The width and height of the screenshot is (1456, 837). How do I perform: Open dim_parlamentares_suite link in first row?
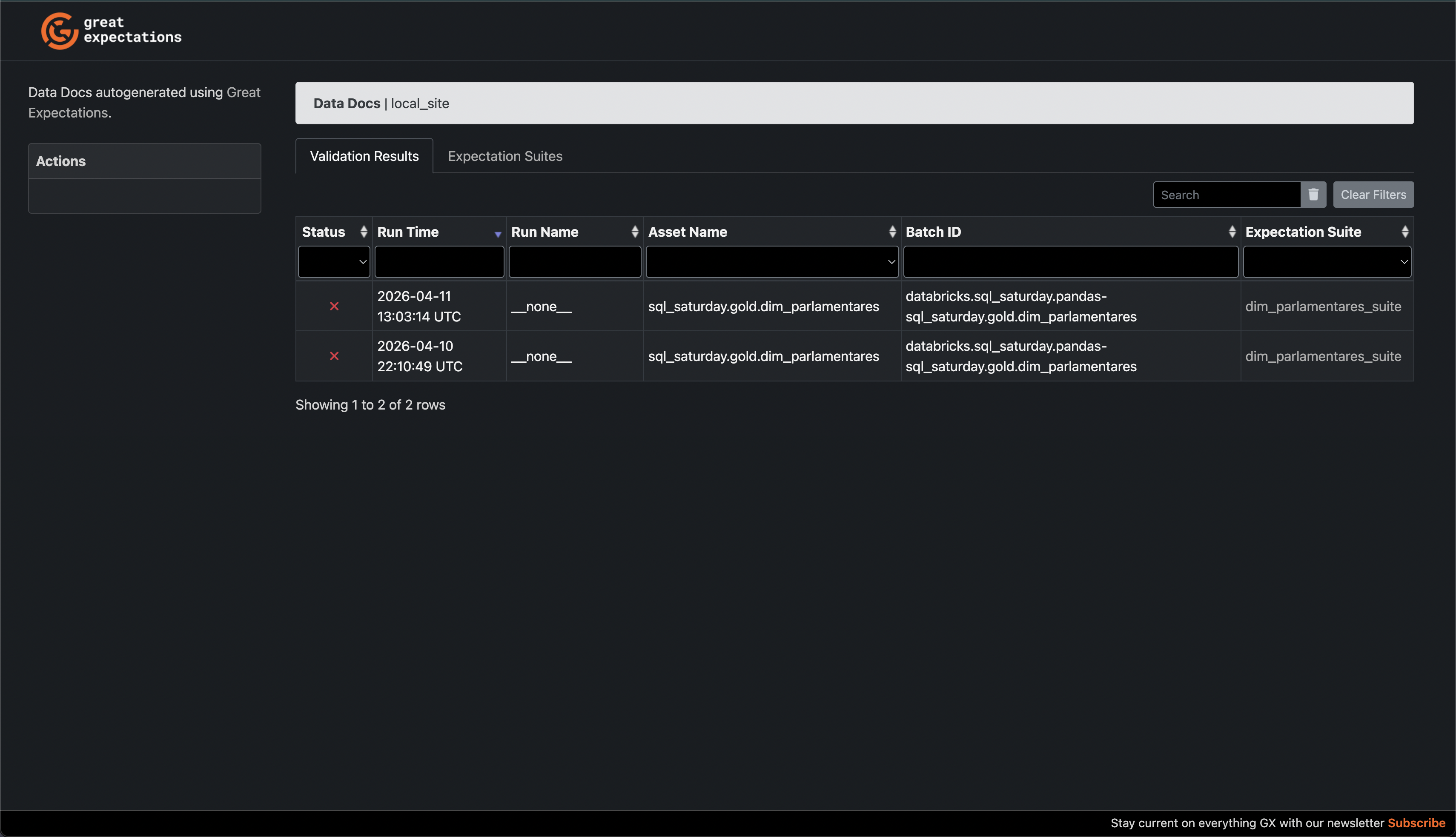point(1323,307)
